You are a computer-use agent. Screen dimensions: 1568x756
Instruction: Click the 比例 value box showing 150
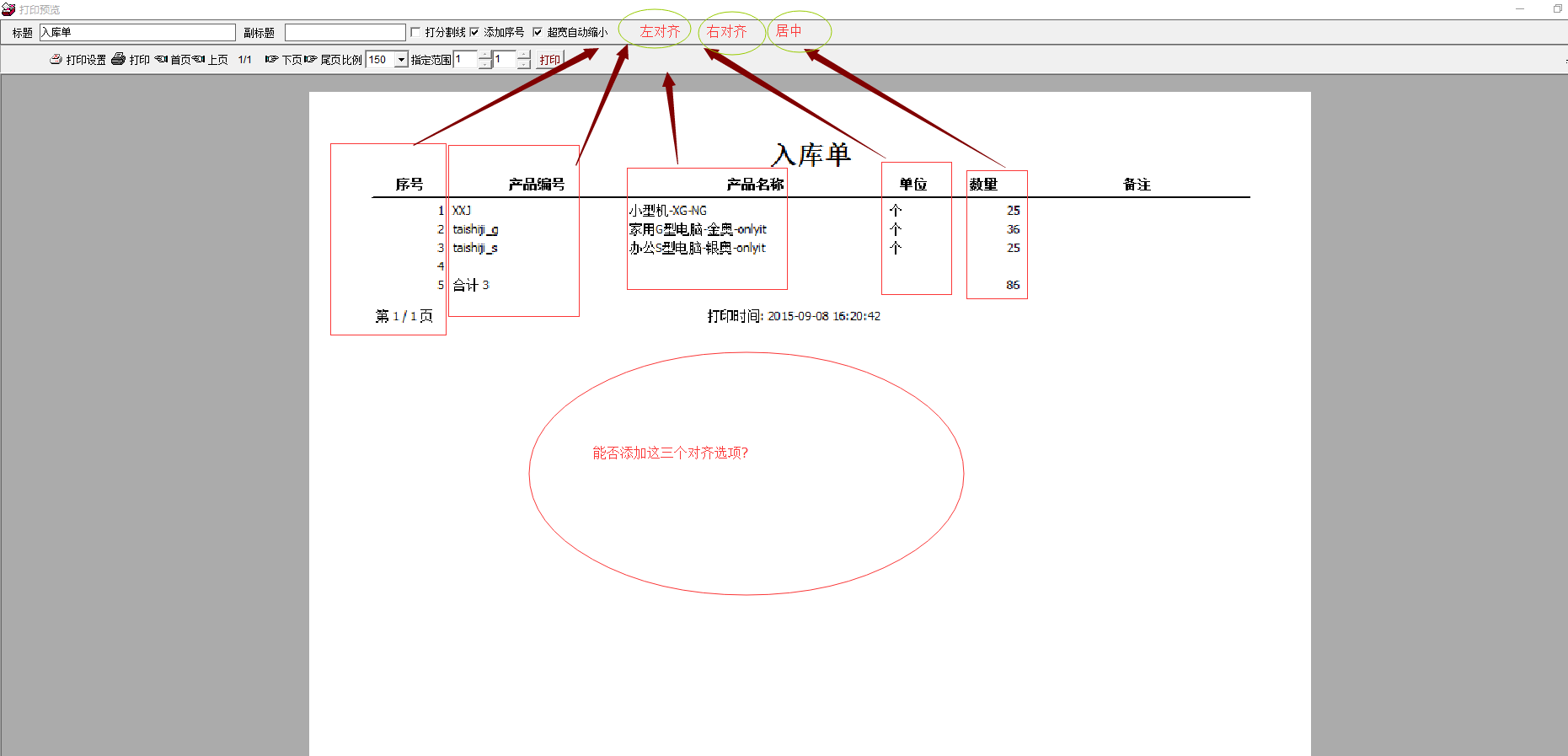(x=380, y=60)
